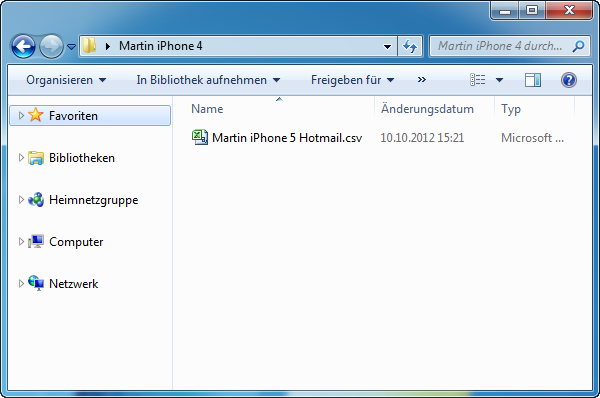Screen dimensions: 600x398
Task: Toggle the preview pane icon
Action: tap(533, 80)
